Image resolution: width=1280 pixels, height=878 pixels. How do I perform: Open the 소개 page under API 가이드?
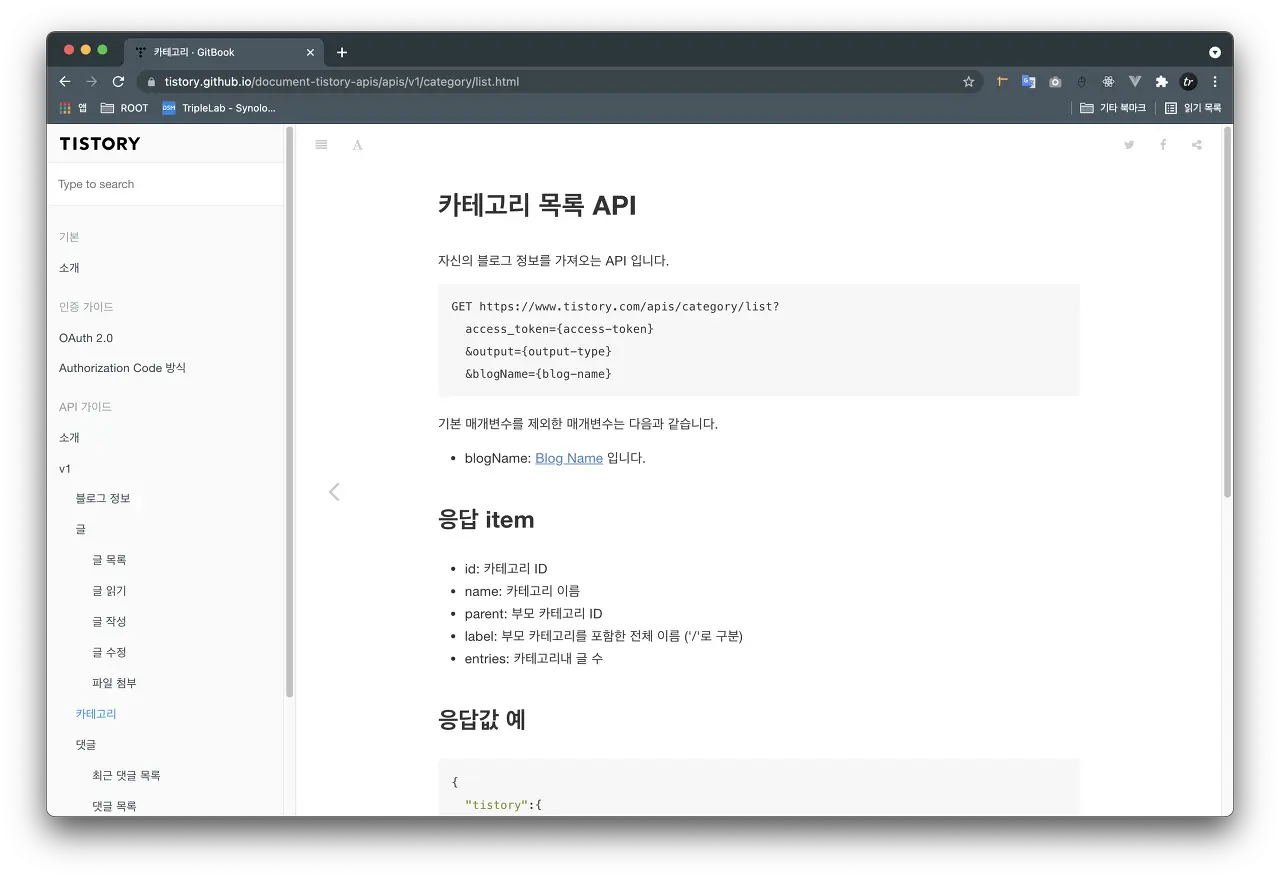[x=69, y=438]
